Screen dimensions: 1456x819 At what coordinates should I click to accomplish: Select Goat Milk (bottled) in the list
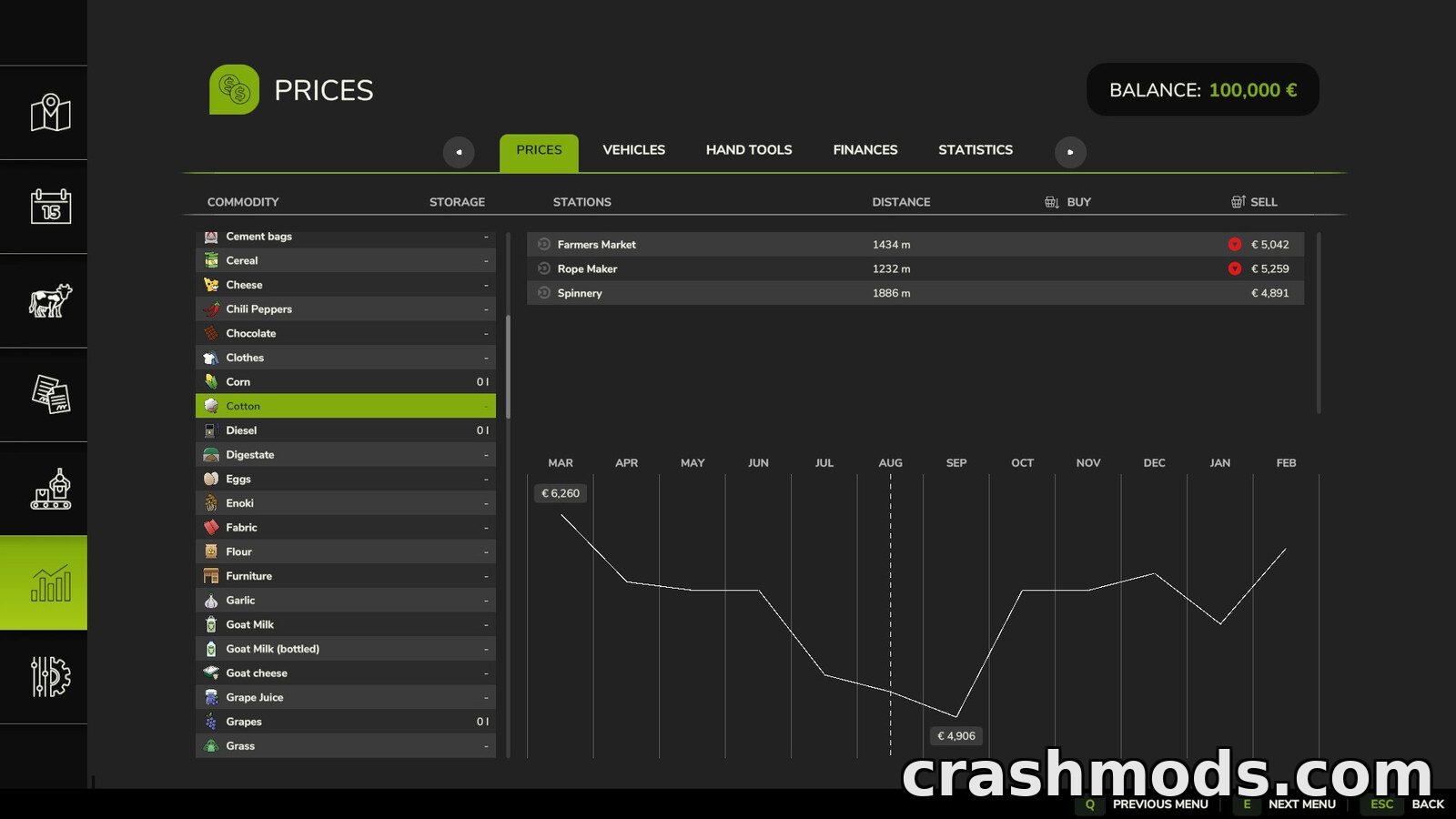coord(346,649)
